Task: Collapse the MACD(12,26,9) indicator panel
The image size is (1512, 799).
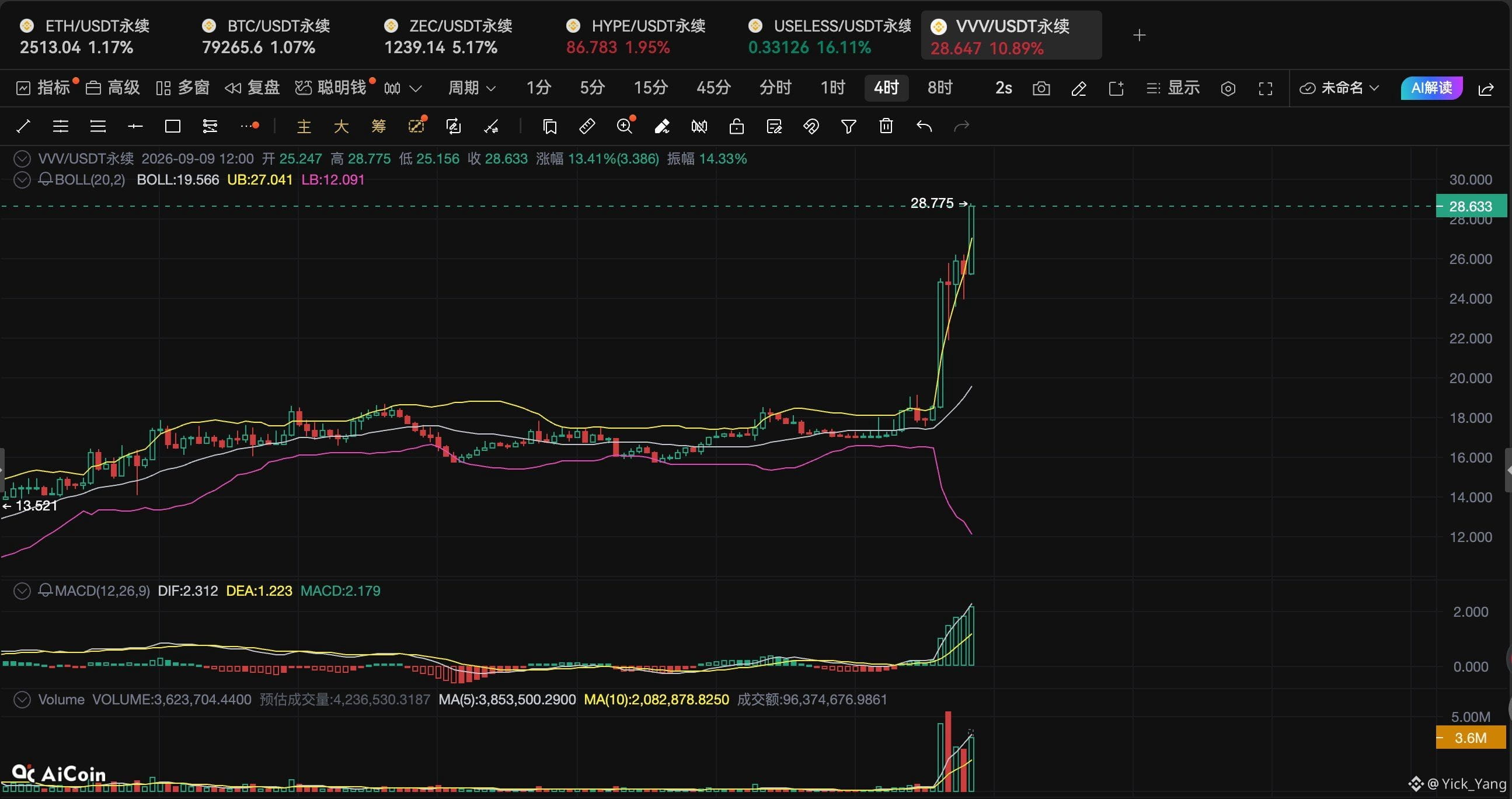Action: tap(22, 590)
